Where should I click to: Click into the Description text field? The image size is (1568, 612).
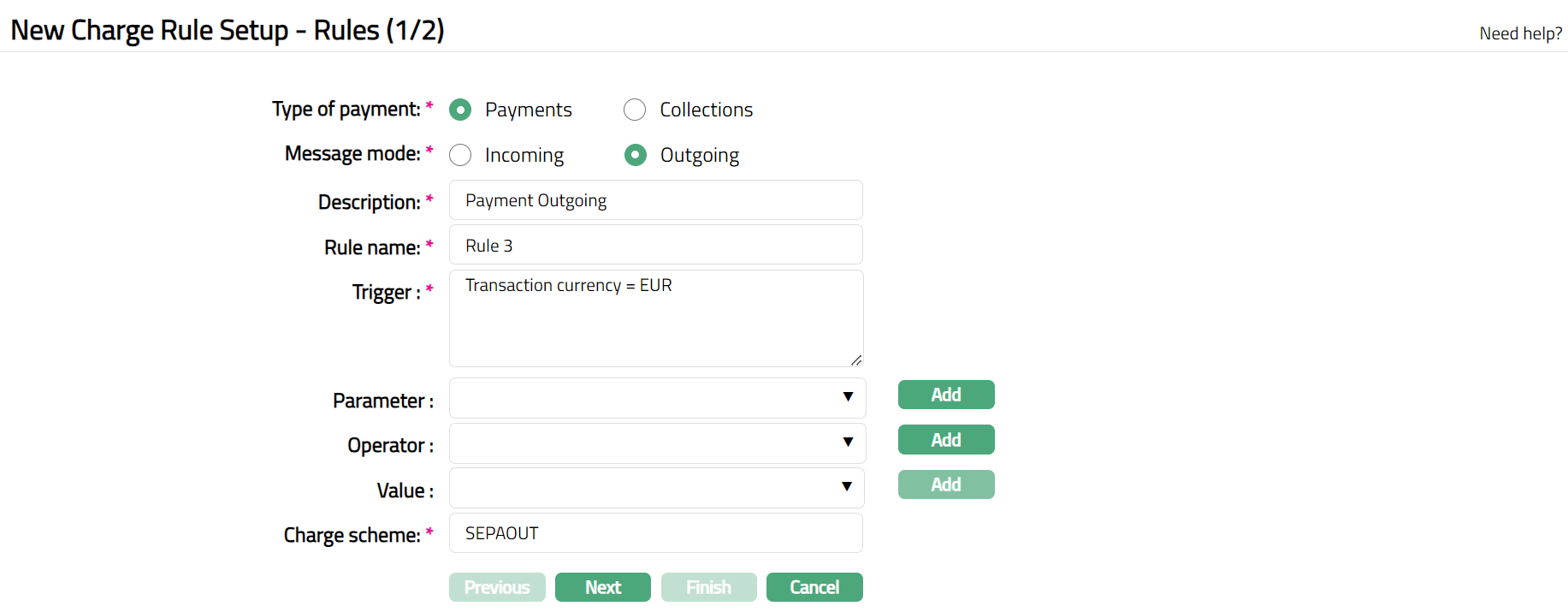pos(655,200)
